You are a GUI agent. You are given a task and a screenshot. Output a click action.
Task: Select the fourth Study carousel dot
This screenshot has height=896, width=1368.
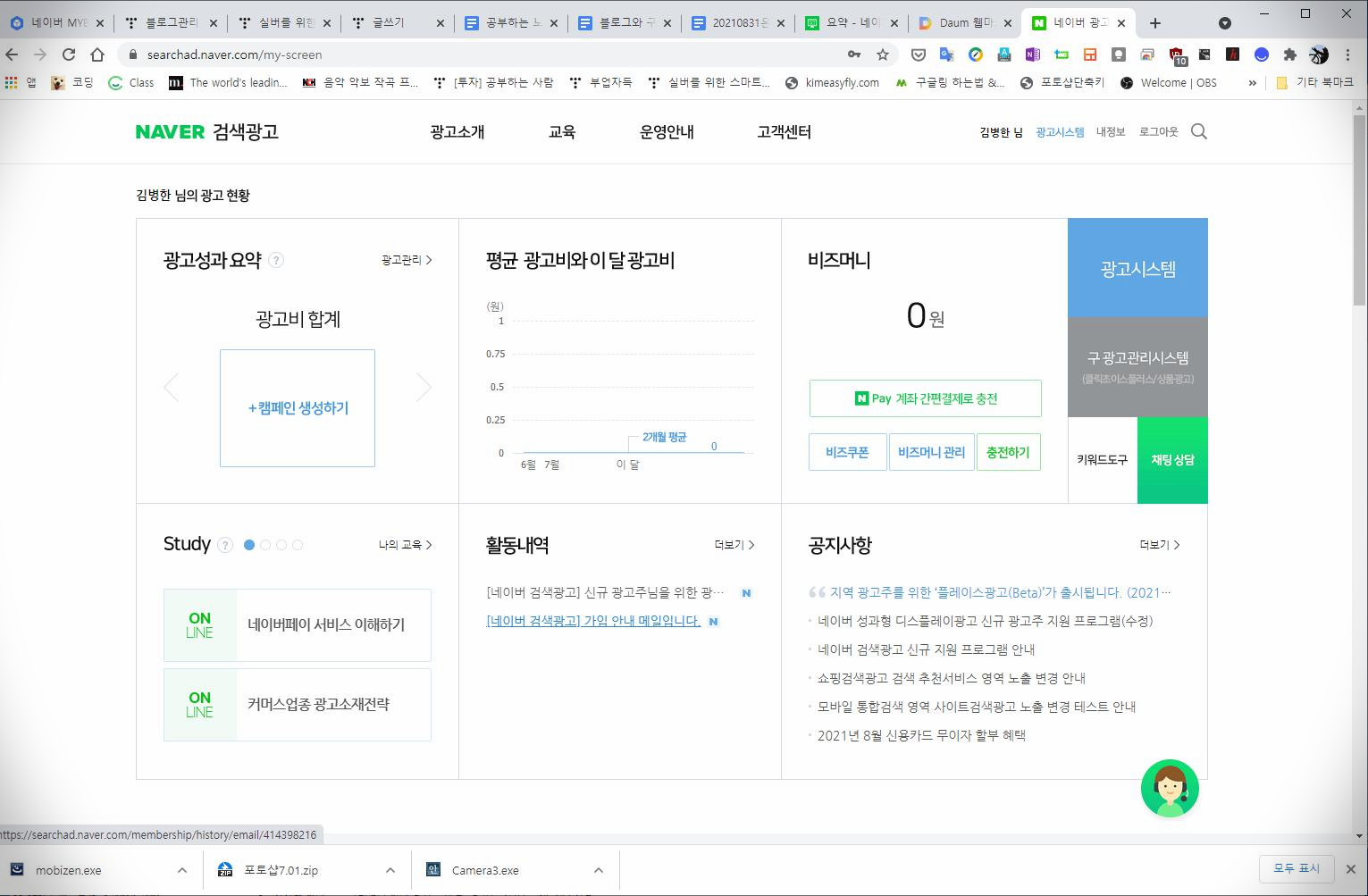coord(298,545)
